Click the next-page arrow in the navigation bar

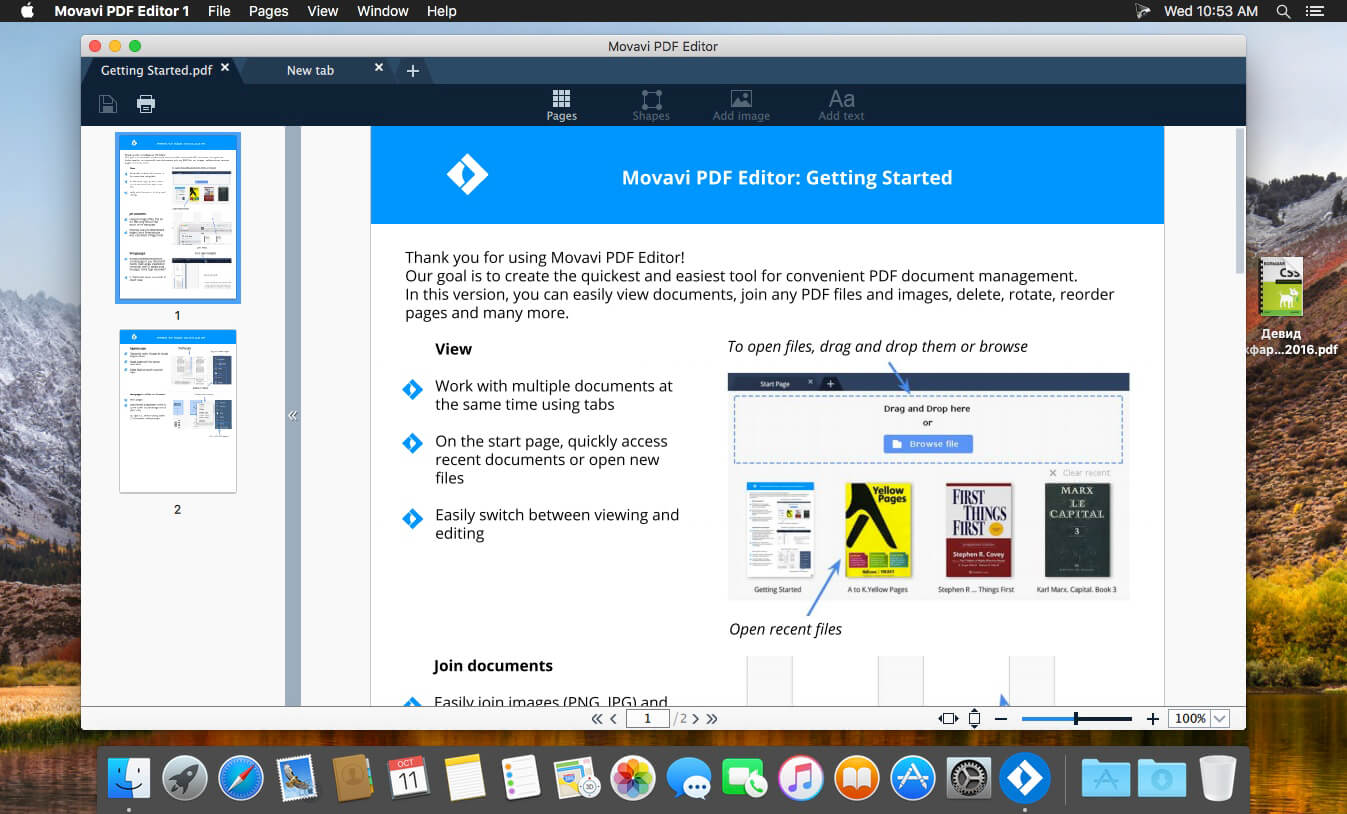[x=697, y=718]
